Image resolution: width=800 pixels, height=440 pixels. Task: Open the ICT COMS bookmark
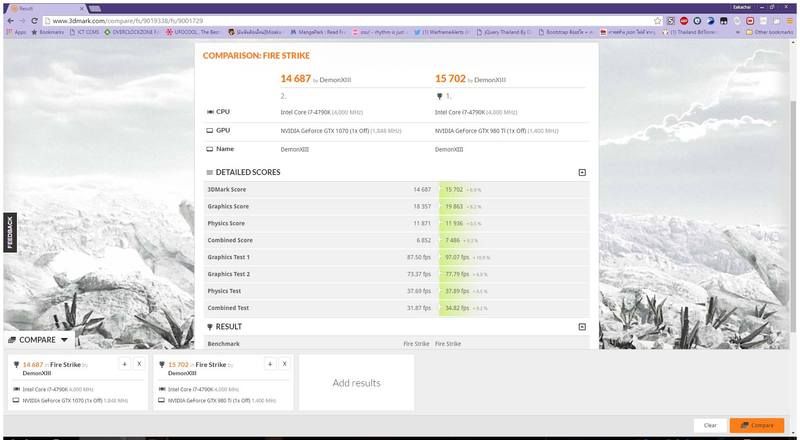tap(84, 32)
